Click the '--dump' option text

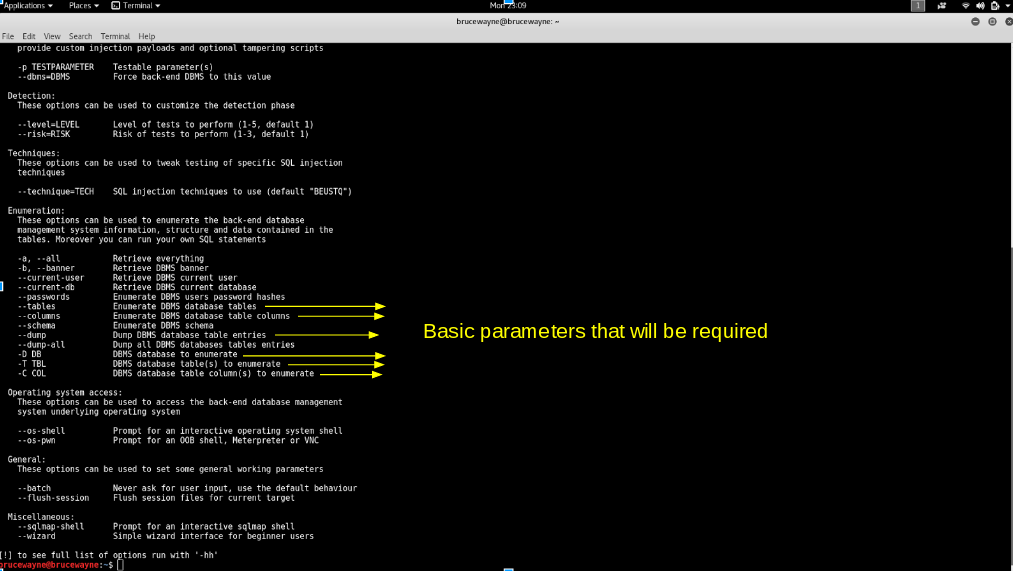(x=32, y=335)
